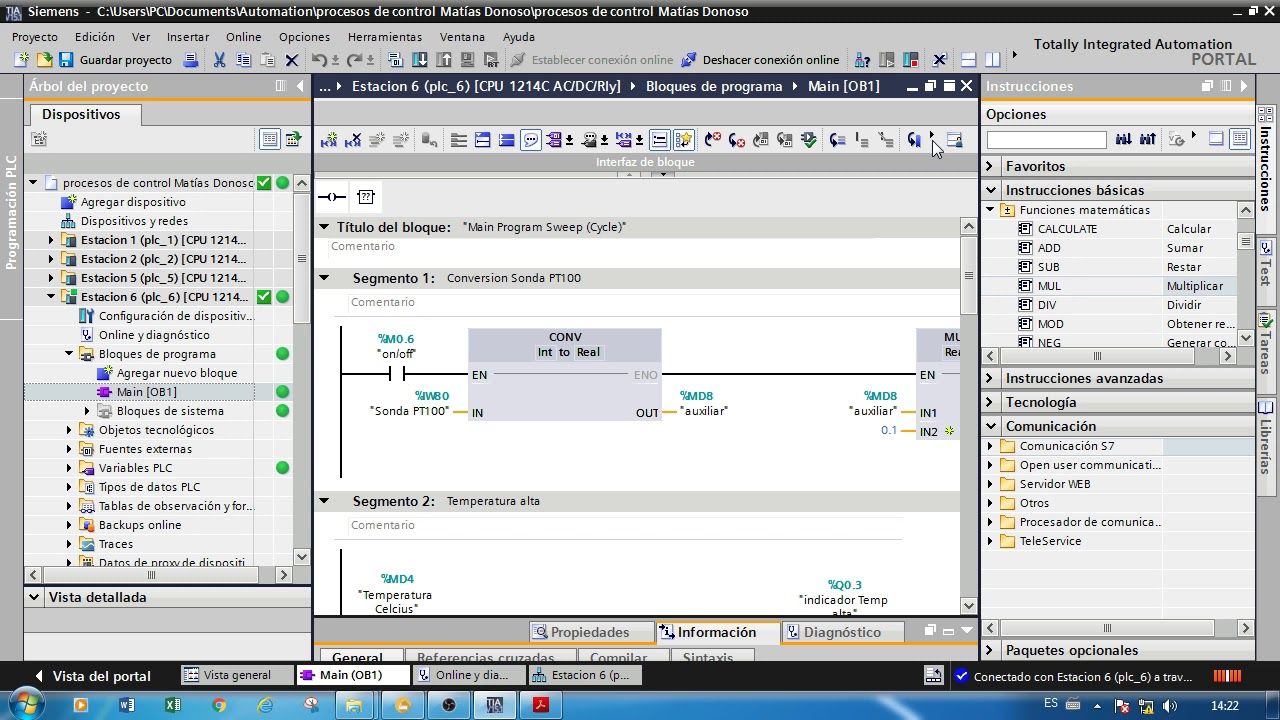Image resolution: width=1280 pixels, height=720 pixels.
Task: Click the insert network icon in editor toolbar
Action: pyautogui.click(x=329, y=140)
